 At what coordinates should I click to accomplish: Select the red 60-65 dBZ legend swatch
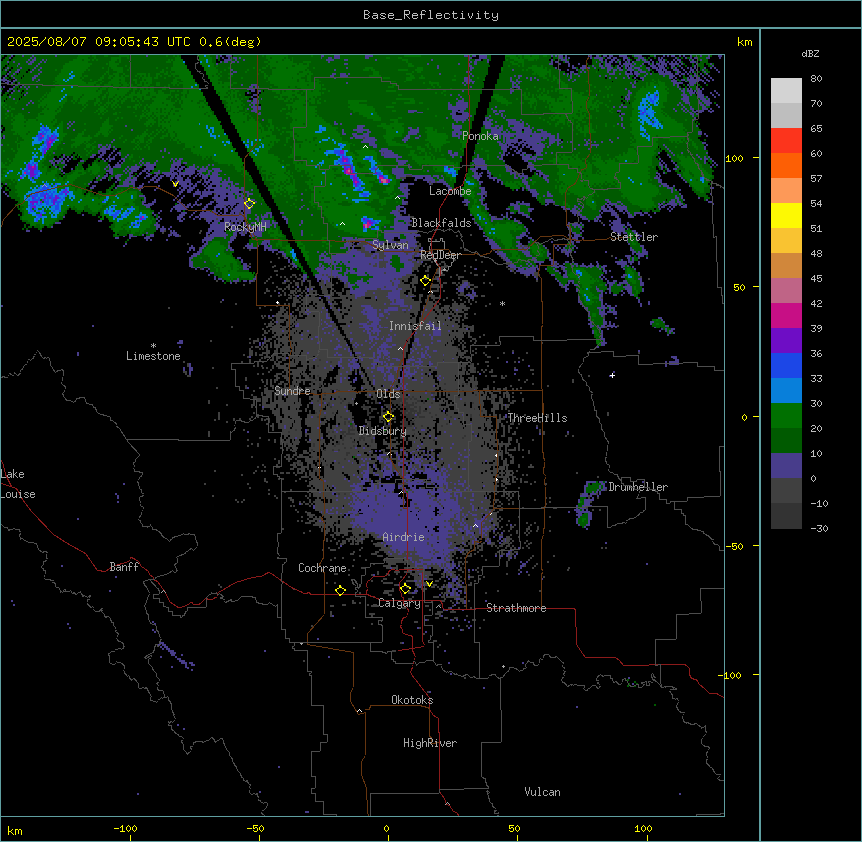click(x=786, y=141)
